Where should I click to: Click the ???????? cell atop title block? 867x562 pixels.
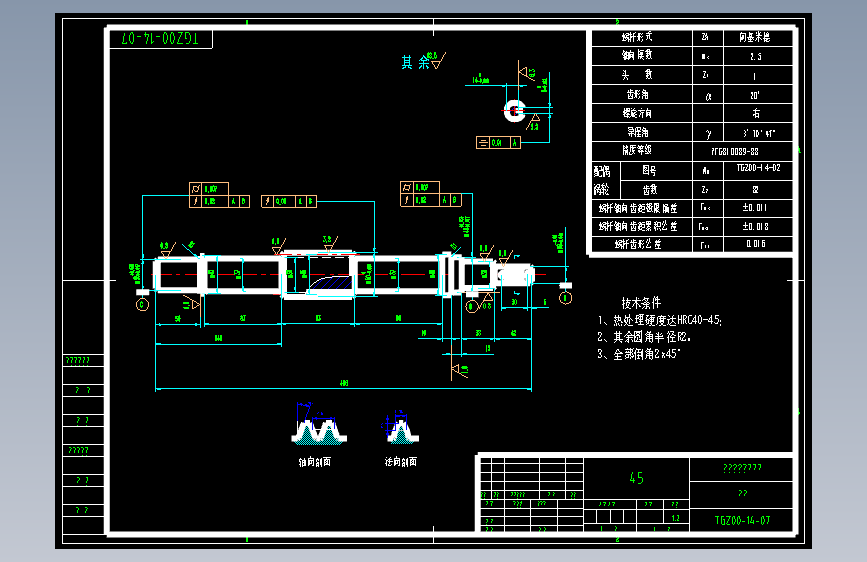point(742,467)
